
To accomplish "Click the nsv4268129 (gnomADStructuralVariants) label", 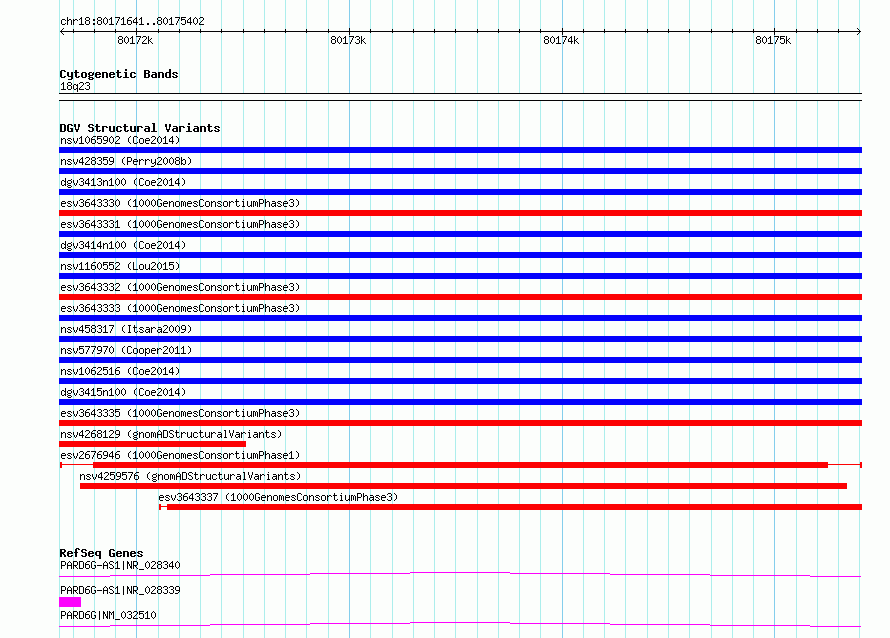I will click(x=171, y=434).
